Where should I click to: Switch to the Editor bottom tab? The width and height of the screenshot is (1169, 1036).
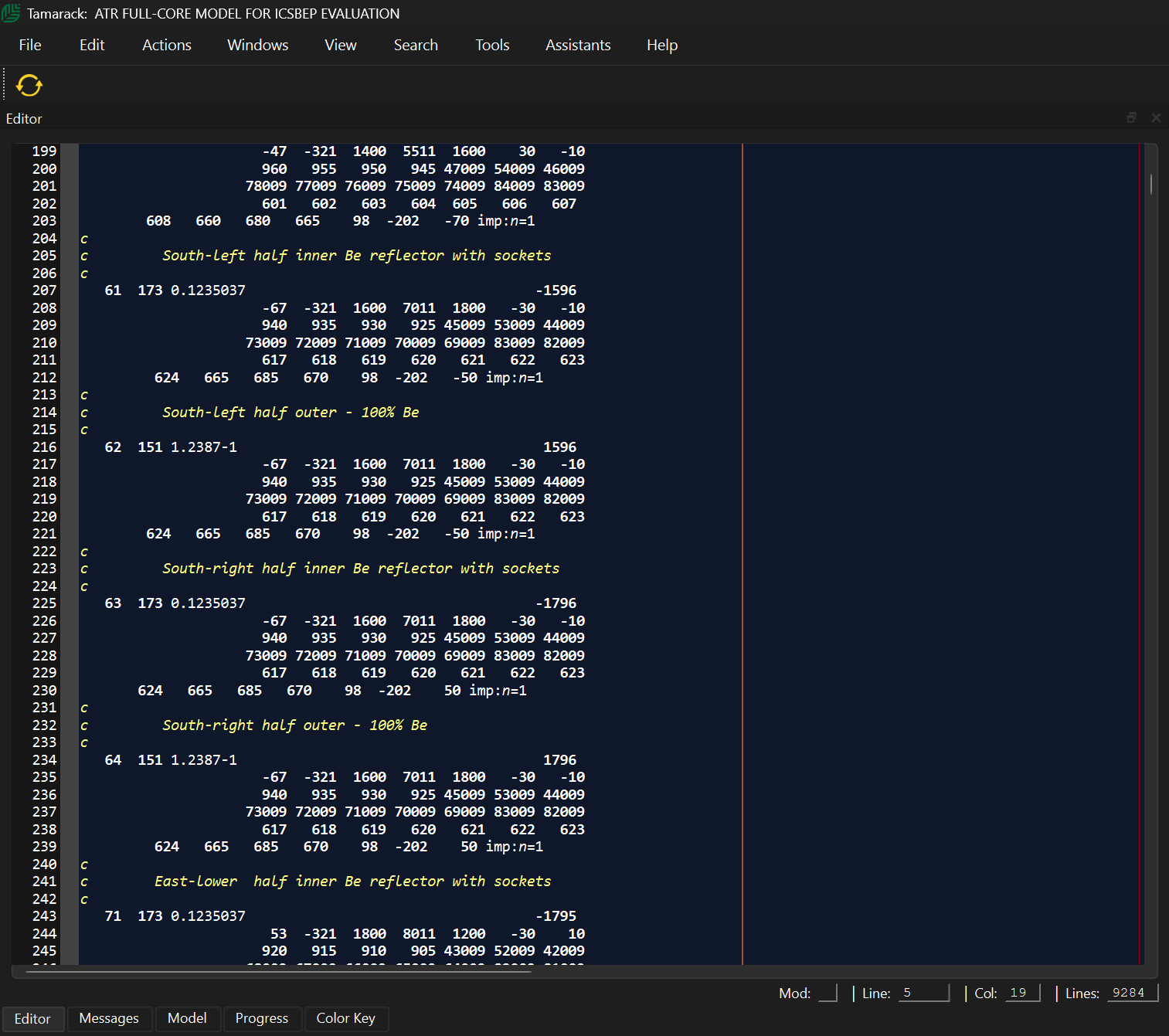(x=32, y=1018)
